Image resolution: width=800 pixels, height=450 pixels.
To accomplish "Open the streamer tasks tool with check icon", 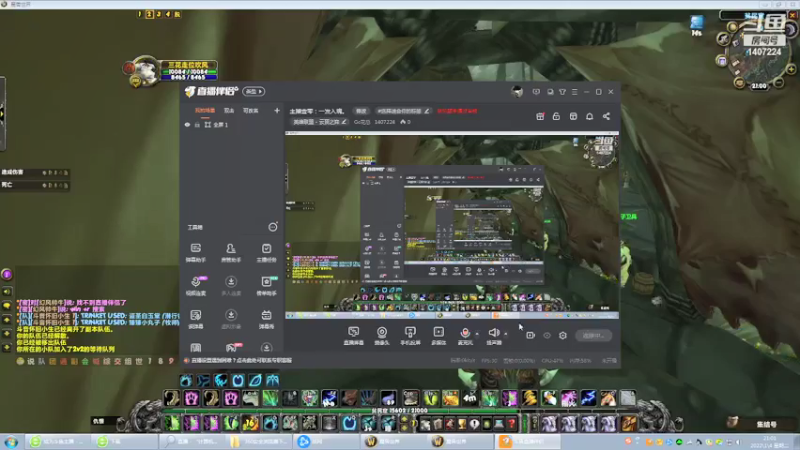I will pyautogui.click(x=266, y=253).
